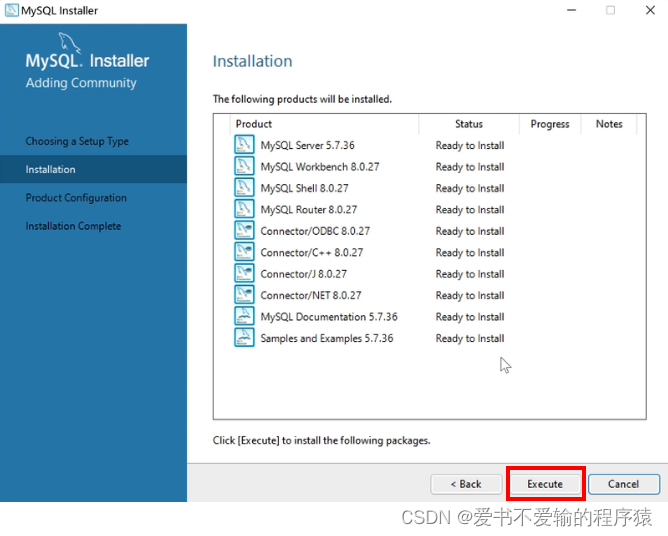Viewport: 668px width, 536px height.
Task: Click Ready to Install status for Connector/C++
Action: [x=470, y=252]
